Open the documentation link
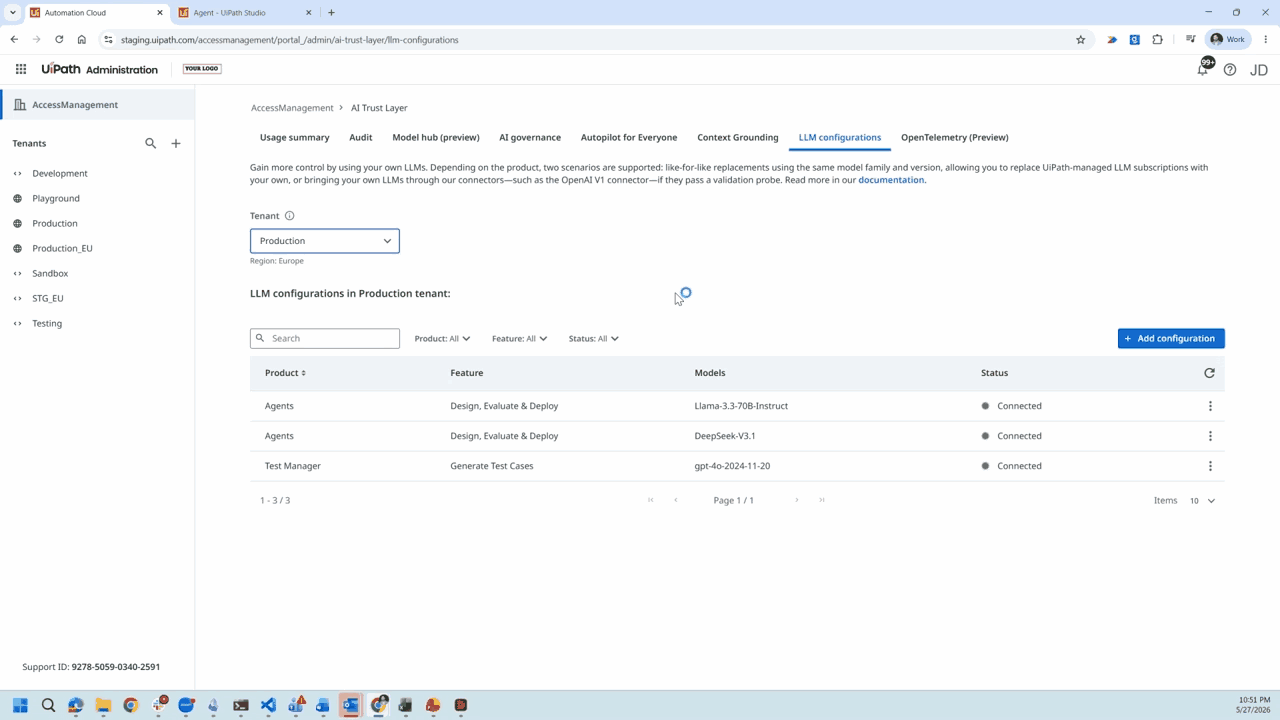 (891, 180)
